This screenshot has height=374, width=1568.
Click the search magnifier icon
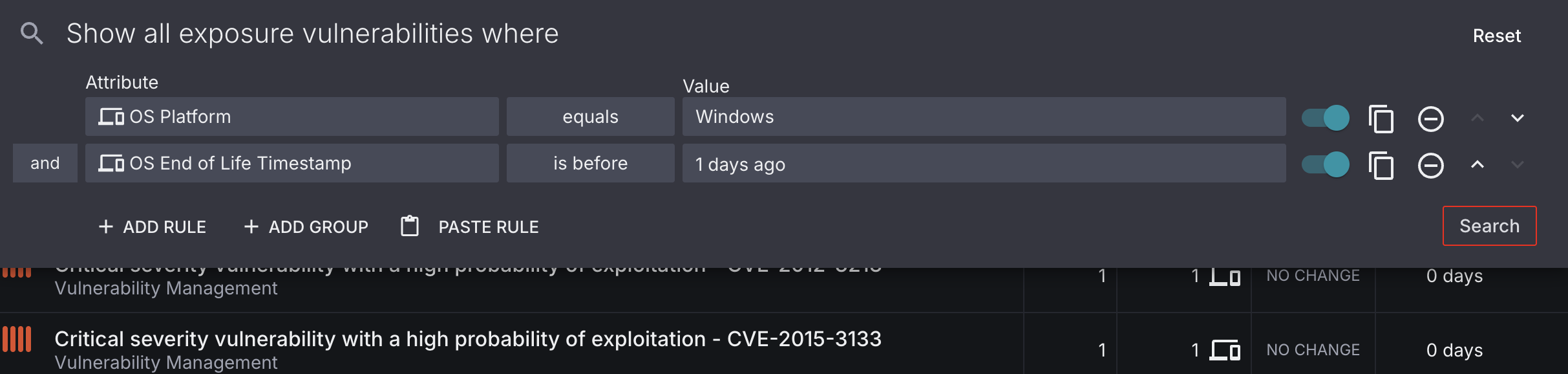coord(33,33)
